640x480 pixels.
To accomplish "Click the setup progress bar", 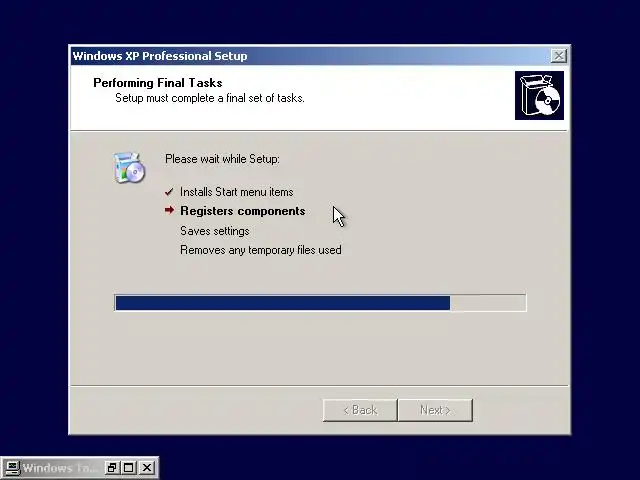I will point(320,303).
